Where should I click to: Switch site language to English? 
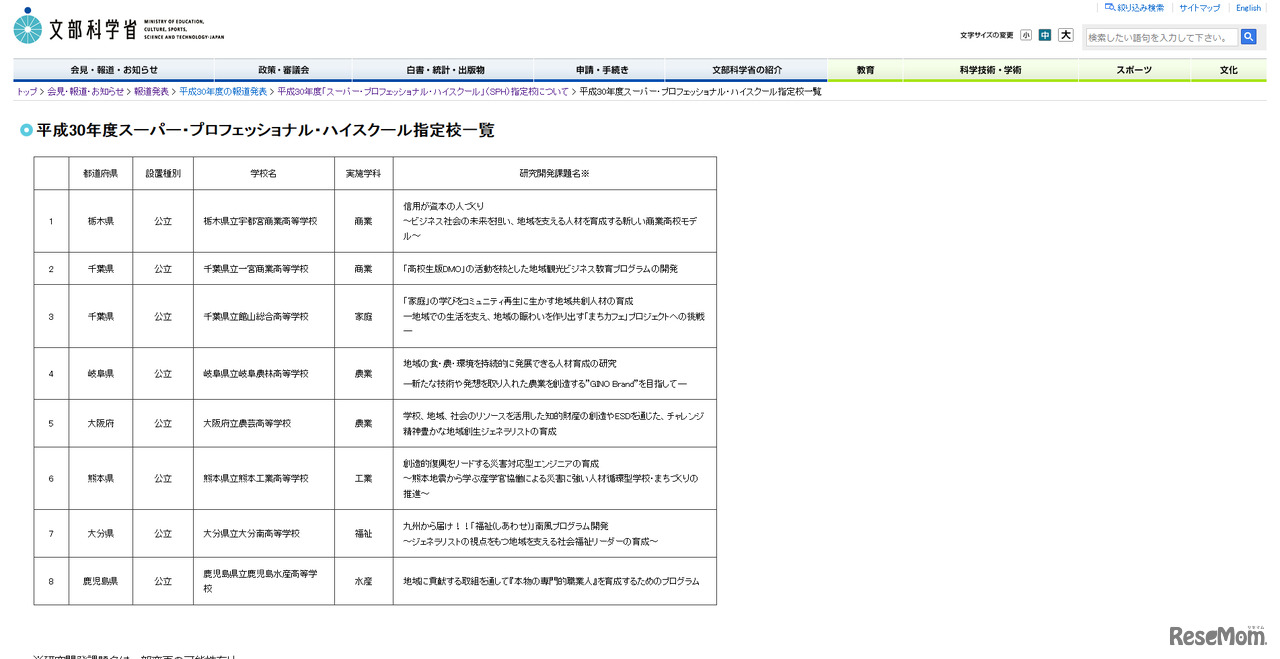point(1248,8)
